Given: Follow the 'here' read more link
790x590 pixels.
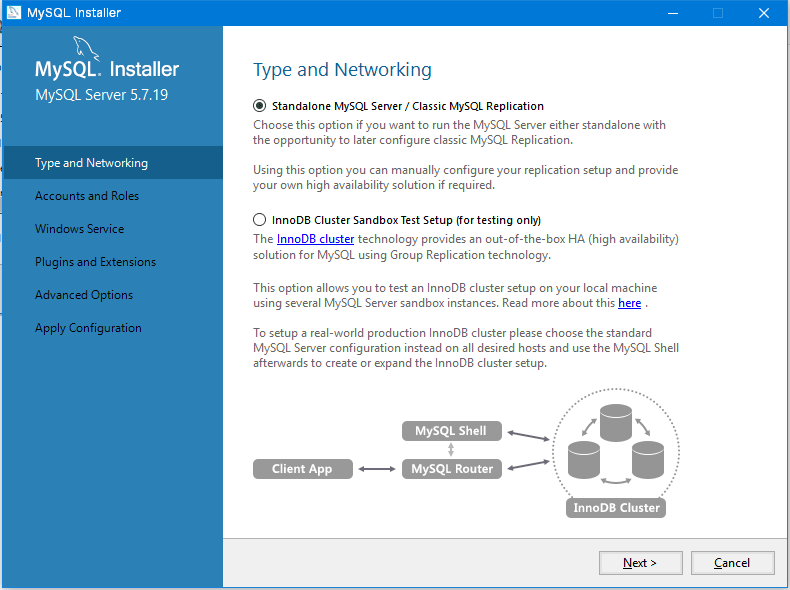Looking at the screenshot, I should [629, 303].
